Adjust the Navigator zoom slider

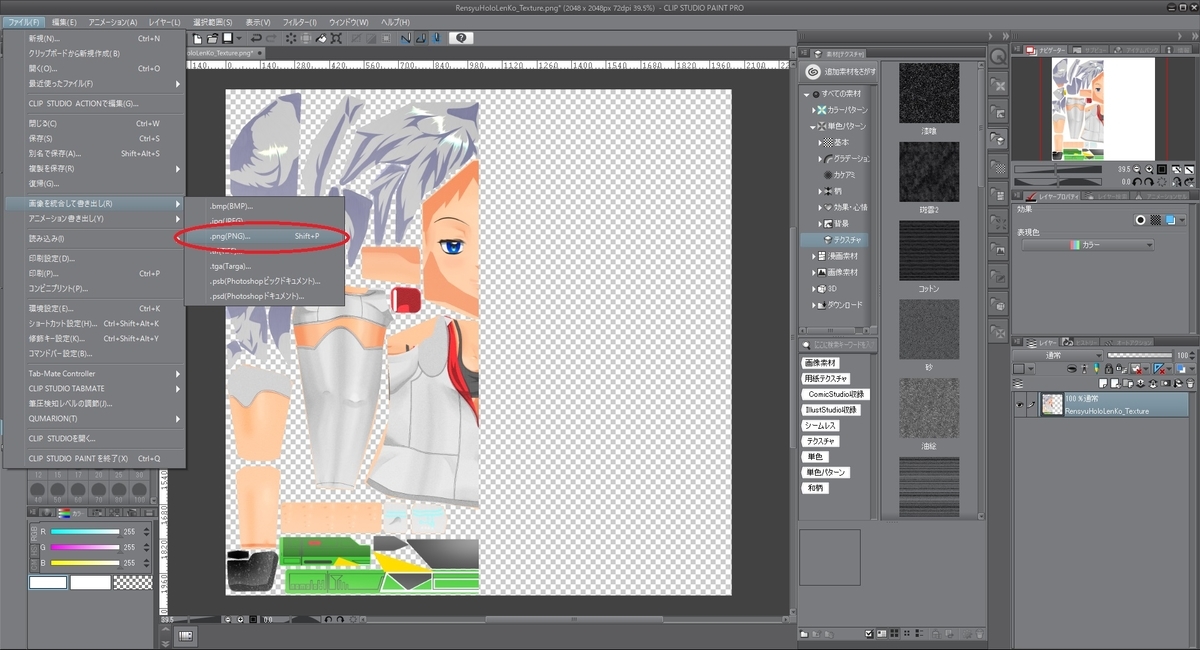pos(1058,169)
